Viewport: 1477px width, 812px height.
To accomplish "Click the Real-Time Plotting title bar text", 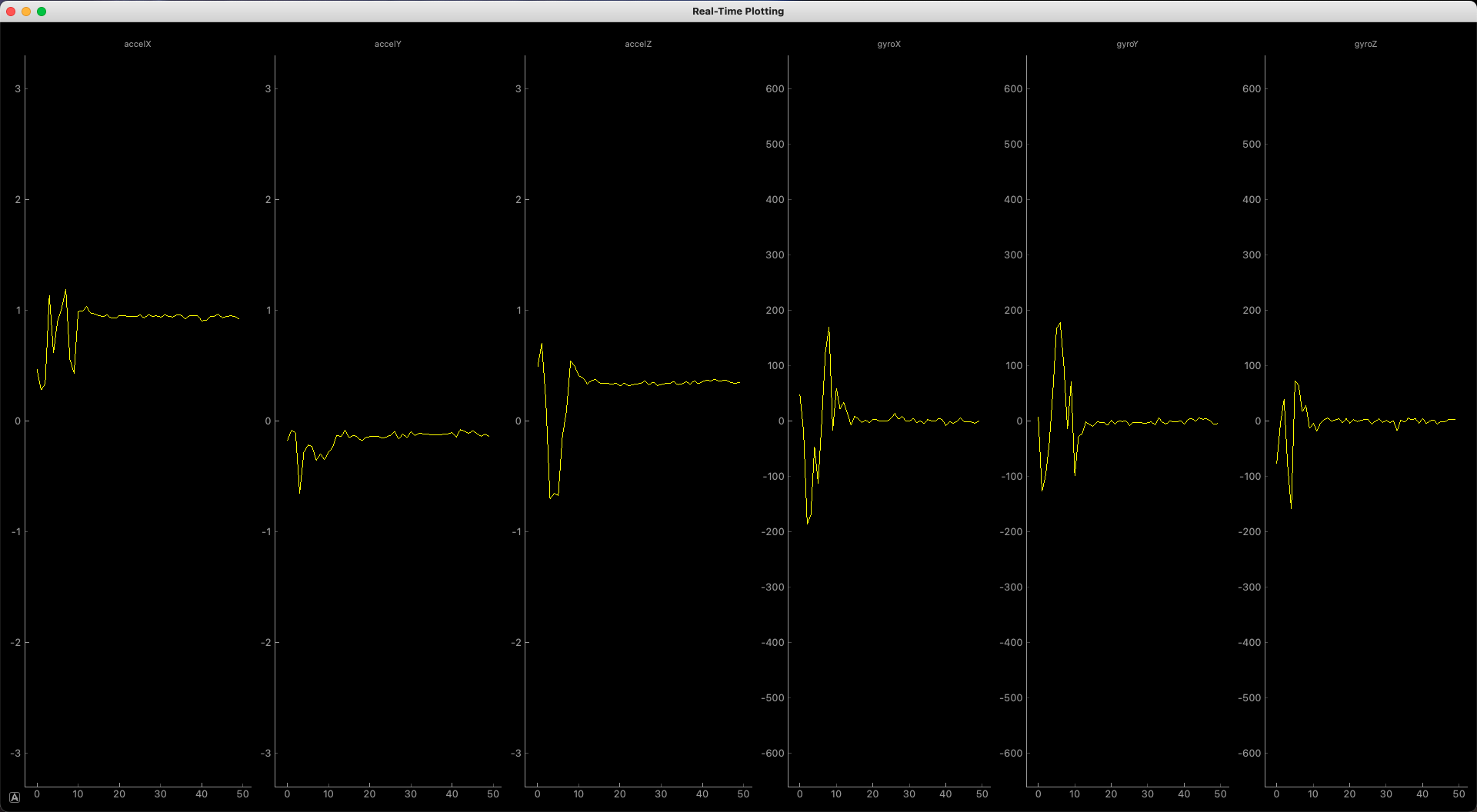I will click(738, 12).
